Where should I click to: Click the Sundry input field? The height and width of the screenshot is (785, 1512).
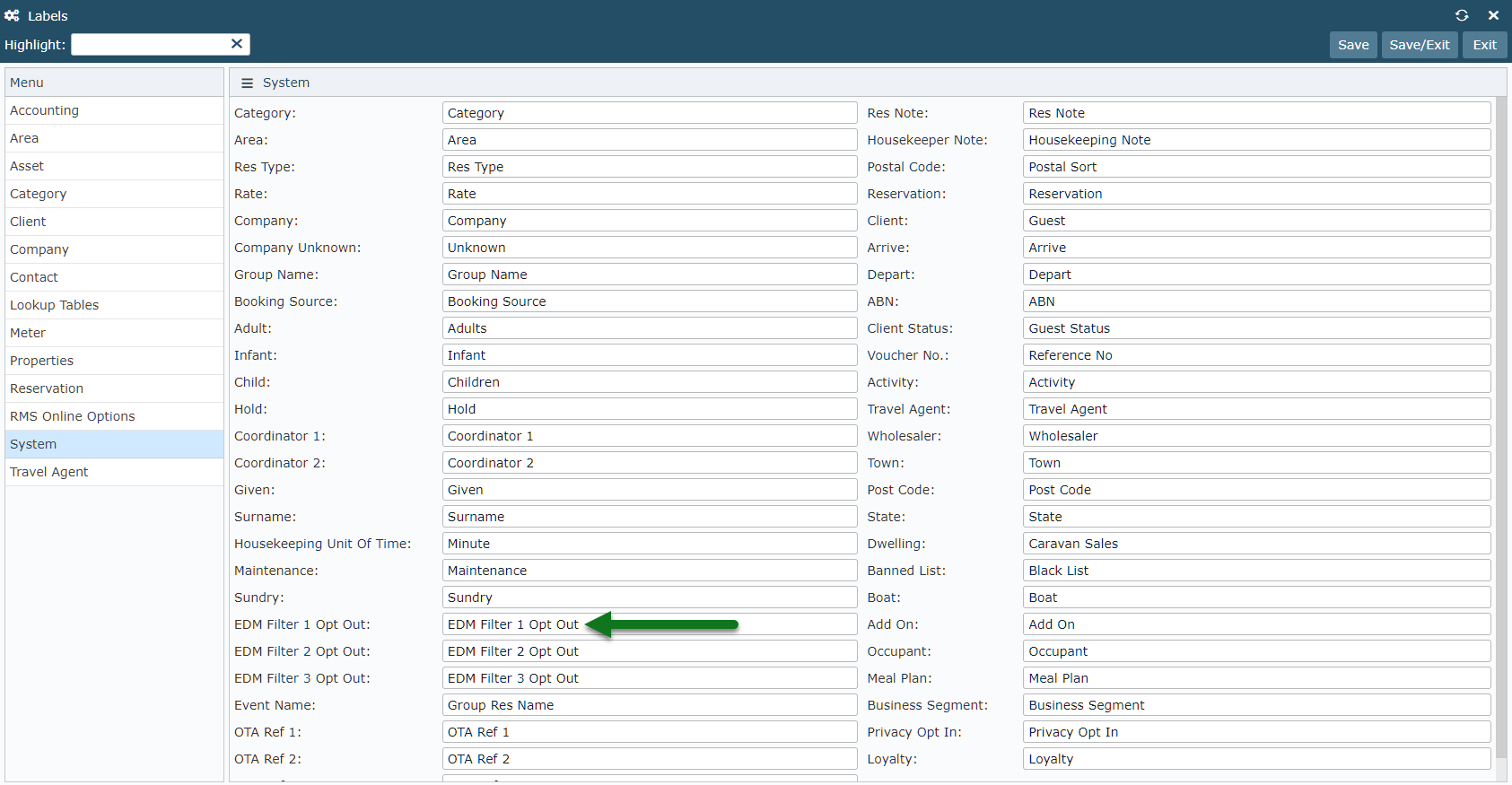[x=650, y=597]
